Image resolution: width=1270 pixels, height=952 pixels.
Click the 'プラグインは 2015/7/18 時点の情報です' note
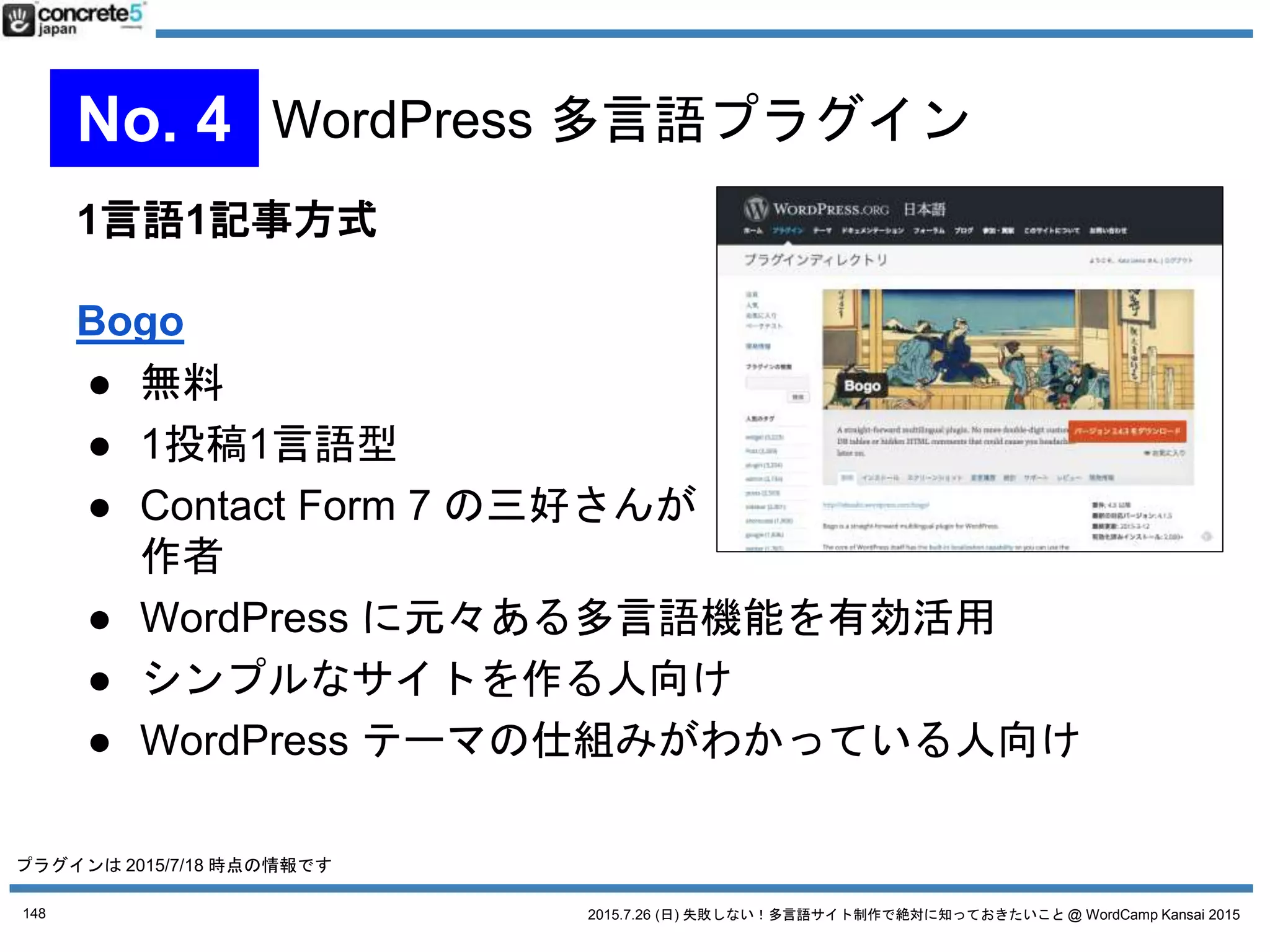click(174, 865)
